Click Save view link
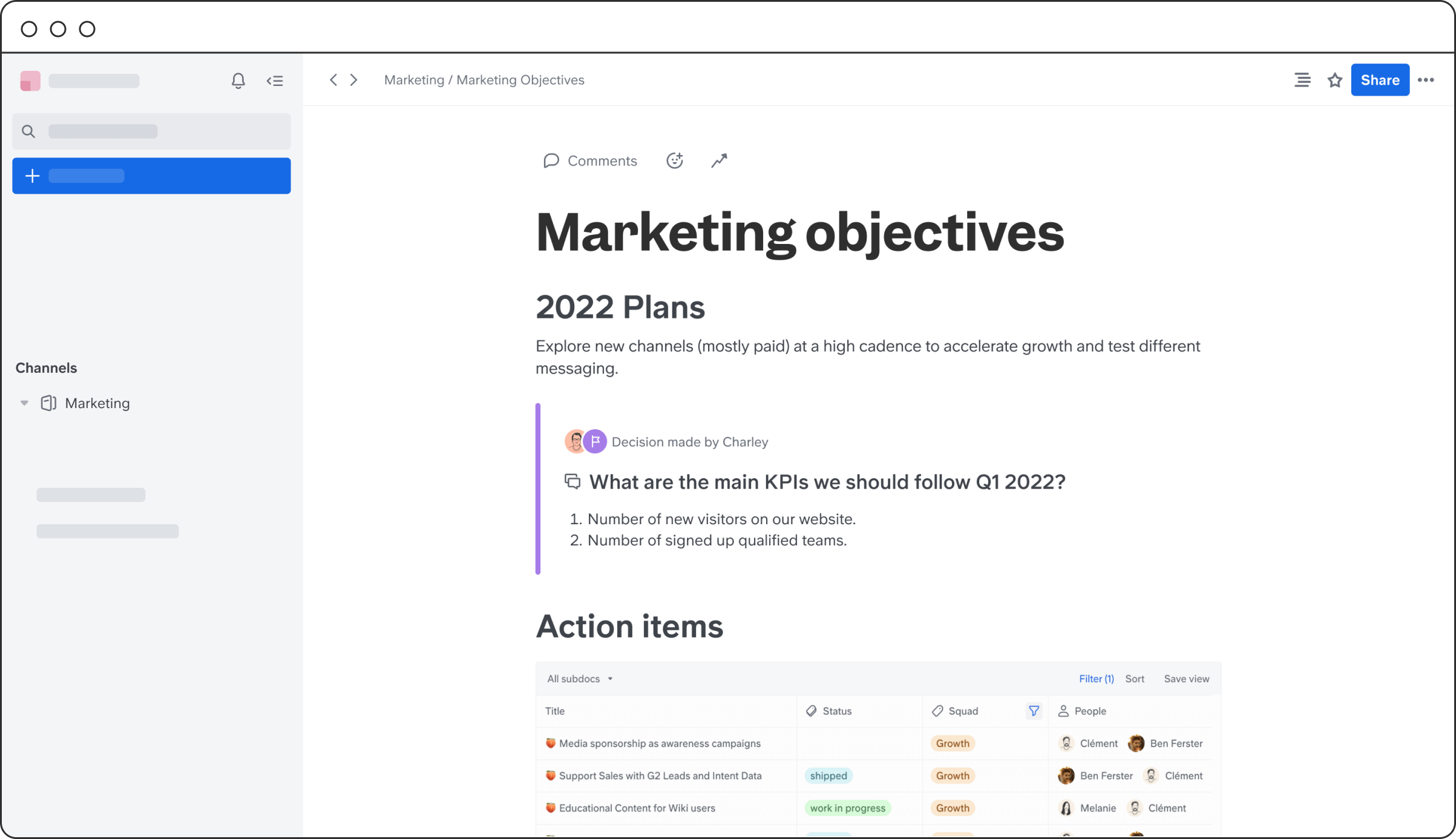Image resolution: width=1456 pixels, height=839 pixels. click(x=1186, y=679)
